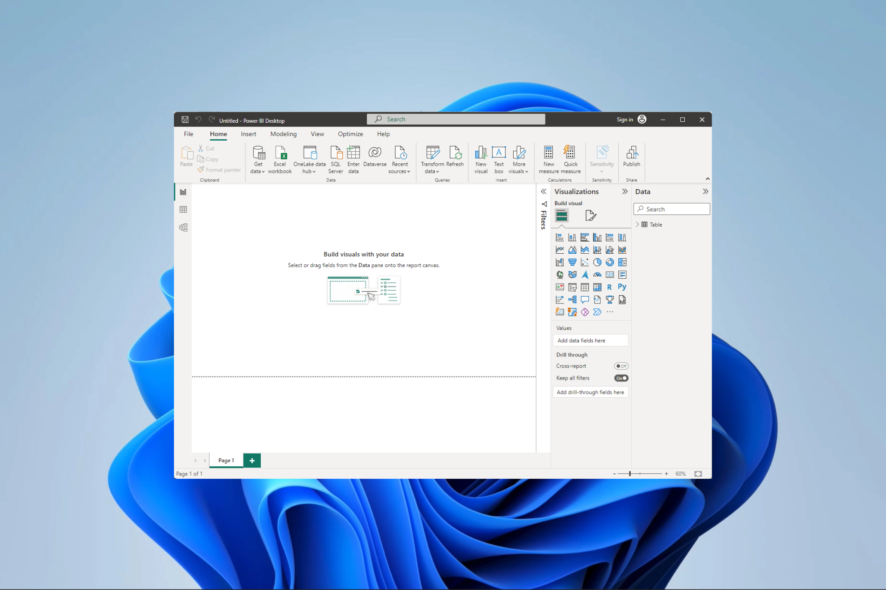Get more visuals via the ellipsis

point(610,312)
